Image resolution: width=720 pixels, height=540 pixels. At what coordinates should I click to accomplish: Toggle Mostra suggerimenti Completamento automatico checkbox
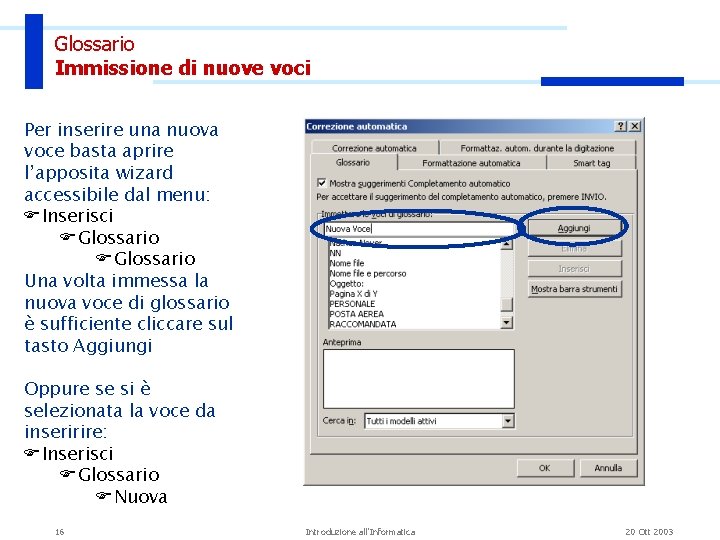point(321,183)
